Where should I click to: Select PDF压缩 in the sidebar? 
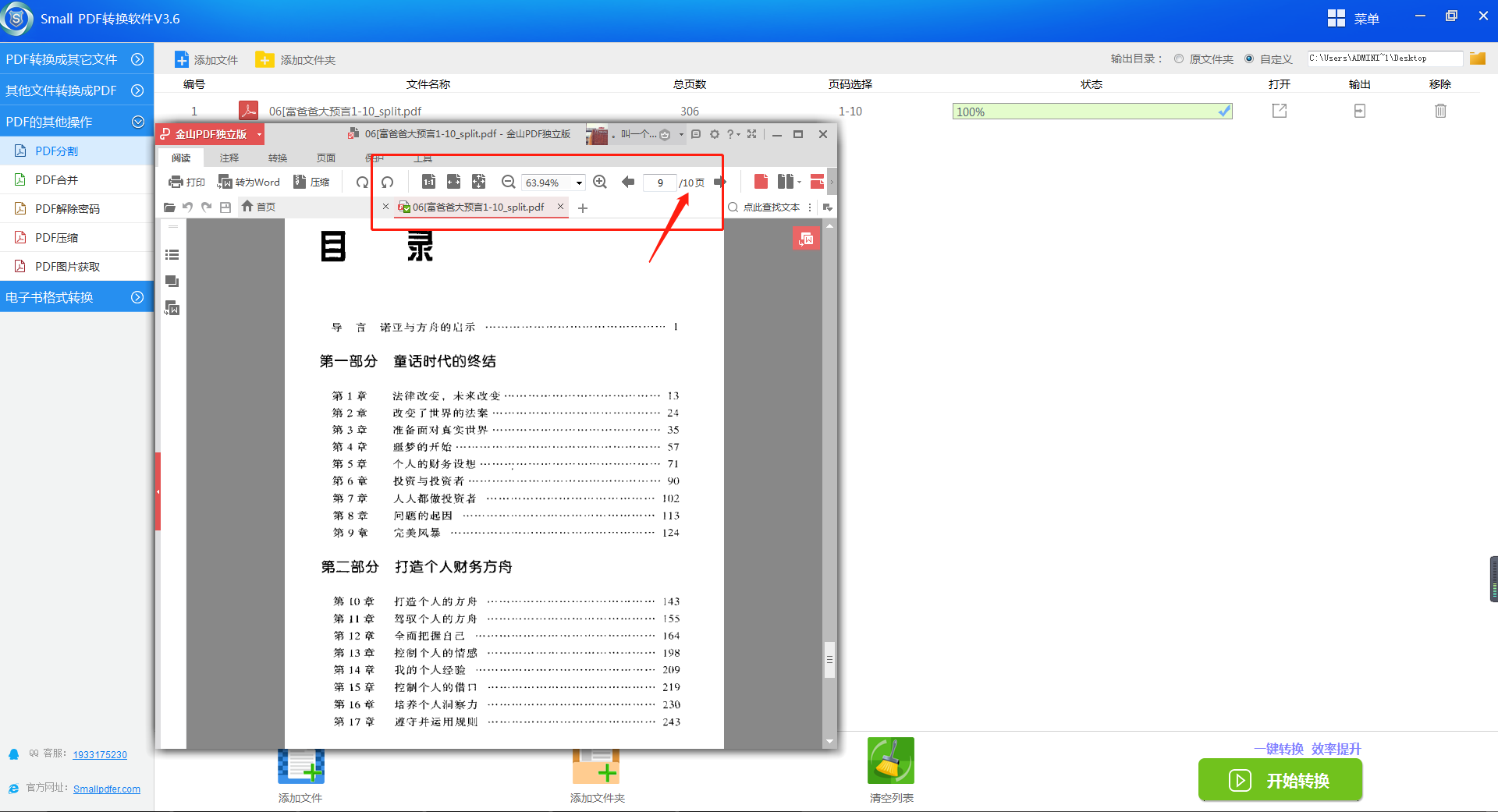click(76, 238)
